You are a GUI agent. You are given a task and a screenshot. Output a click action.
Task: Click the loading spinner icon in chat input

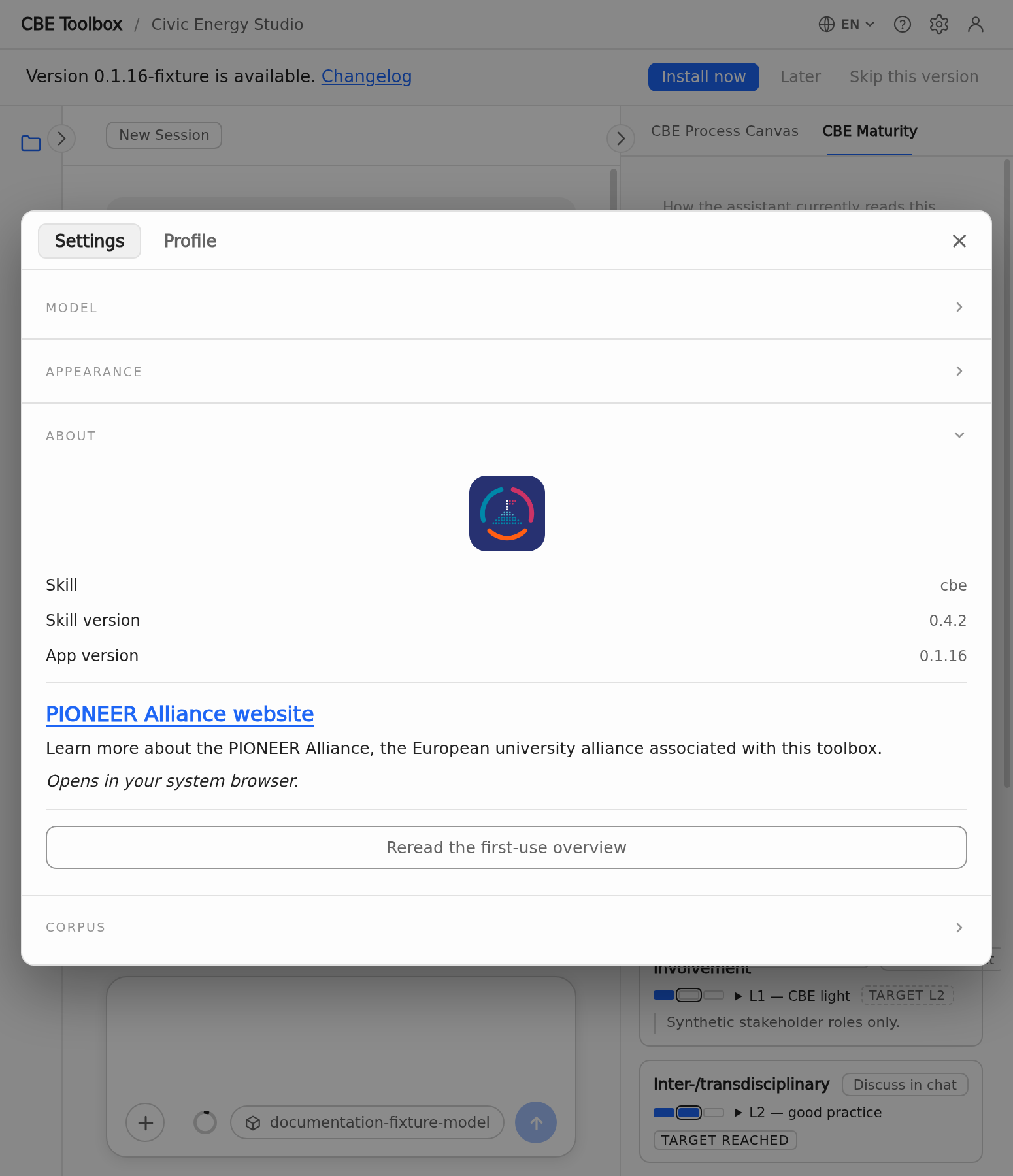[x=205, y=1122]
